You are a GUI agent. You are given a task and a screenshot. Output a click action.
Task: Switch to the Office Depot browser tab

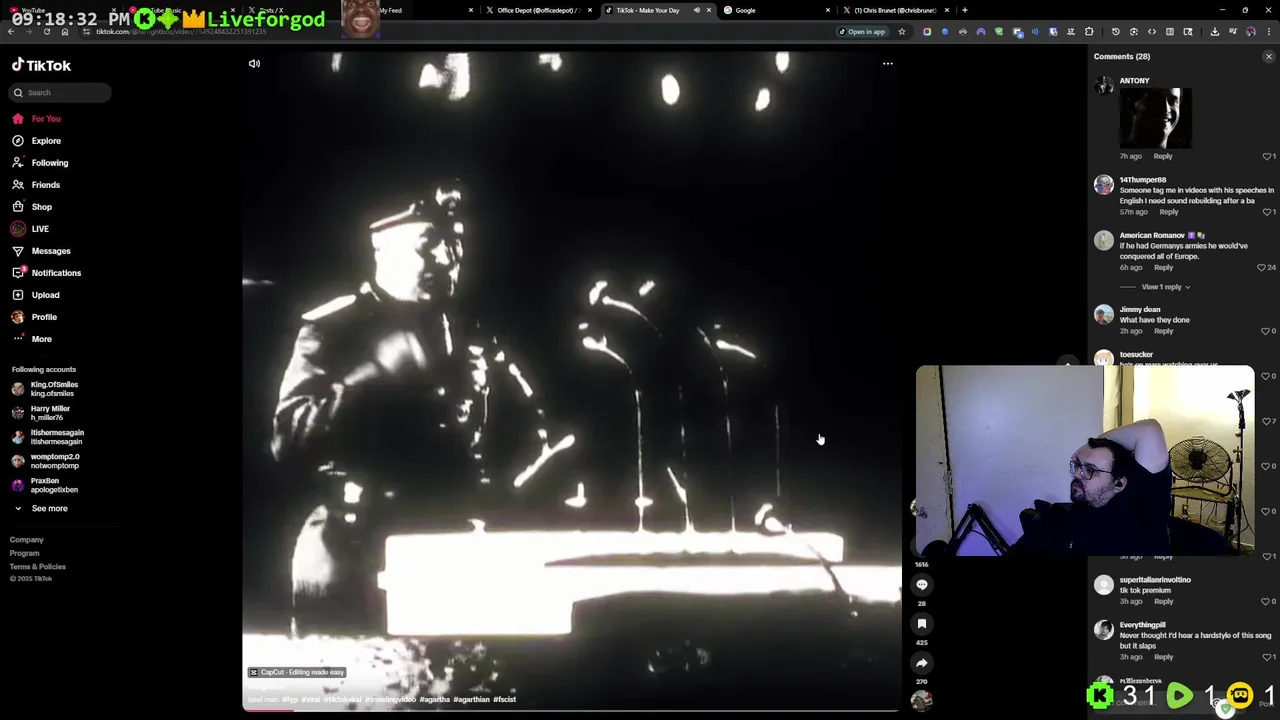537,10
